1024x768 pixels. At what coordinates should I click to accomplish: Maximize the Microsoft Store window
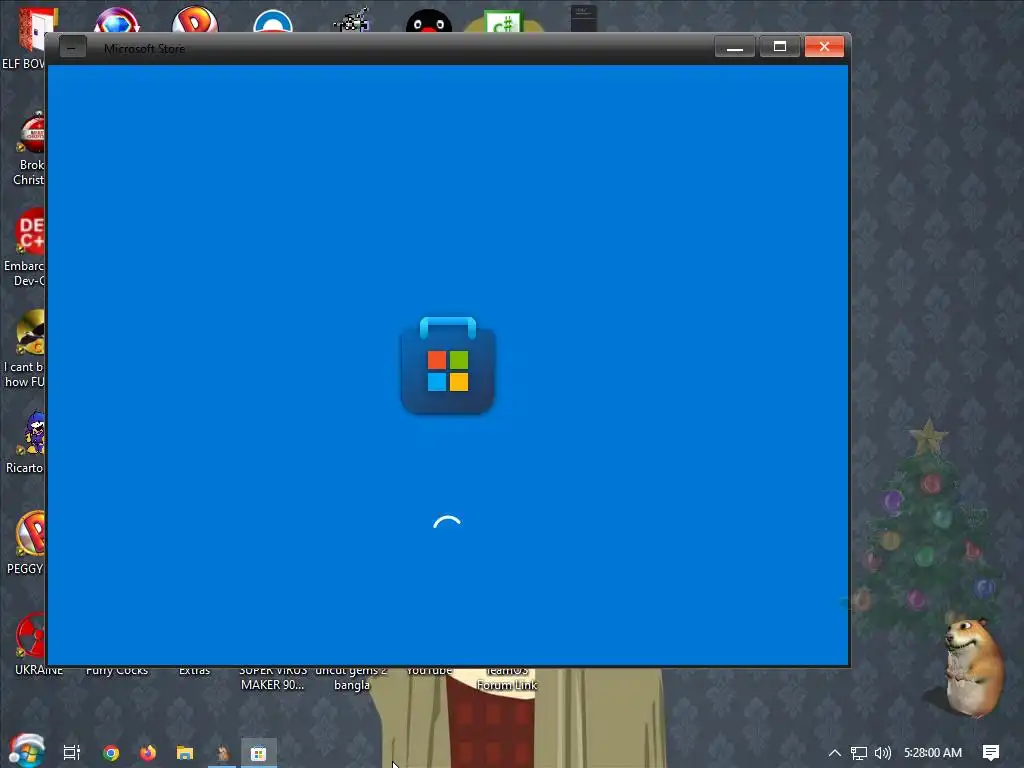point(780,47)
